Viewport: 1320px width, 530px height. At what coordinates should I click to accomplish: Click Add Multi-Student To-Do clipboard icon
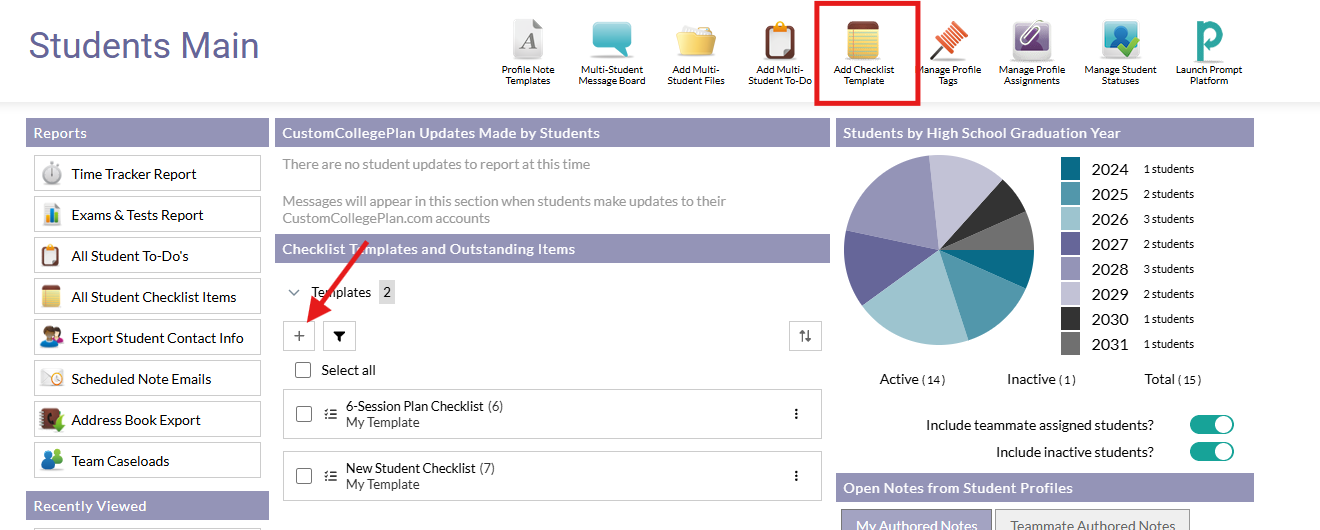[780, 41]
